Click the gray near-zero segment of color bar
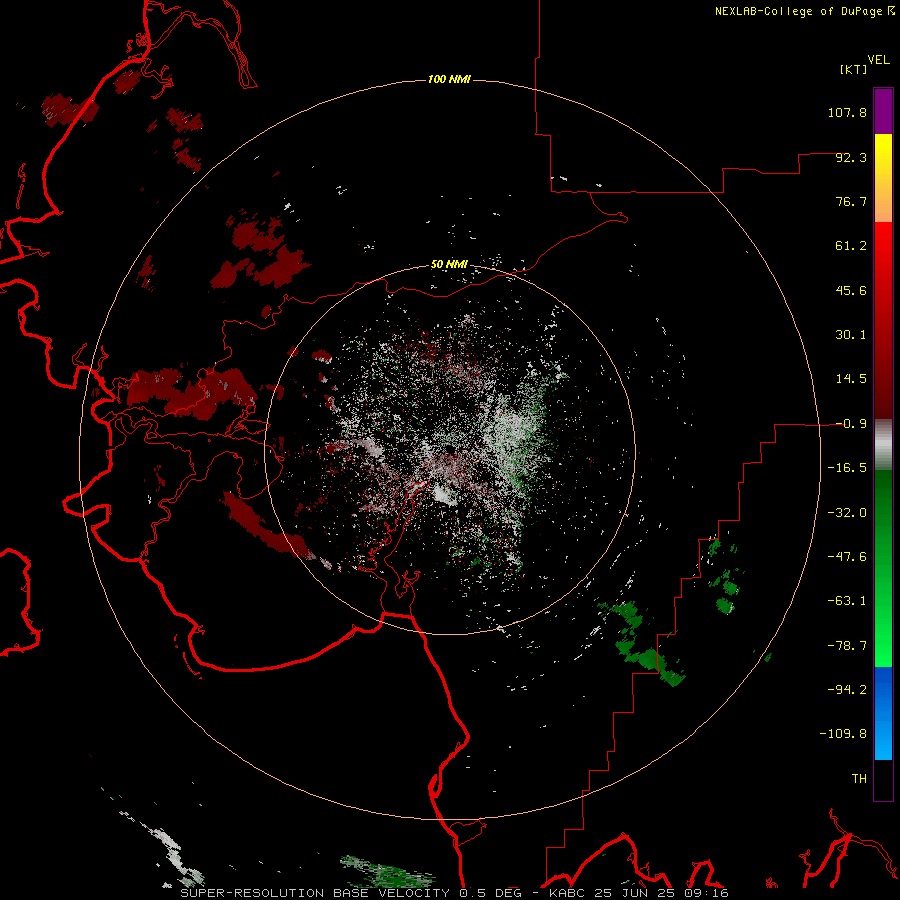 (x=883, y=445)
